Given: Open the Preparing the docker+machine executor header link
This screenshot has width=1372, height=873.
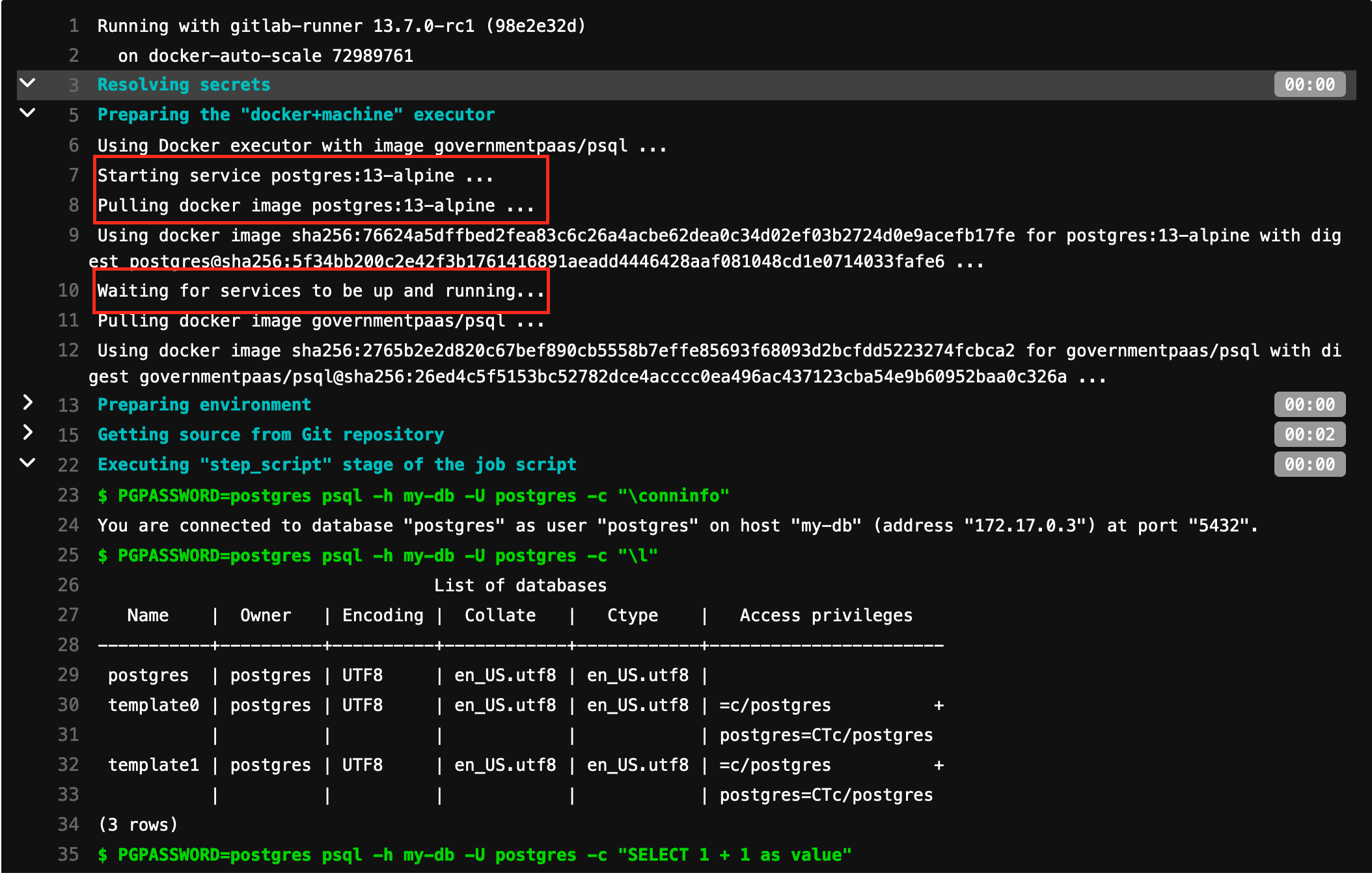Looking at the screenshot, I should point(296,114).
